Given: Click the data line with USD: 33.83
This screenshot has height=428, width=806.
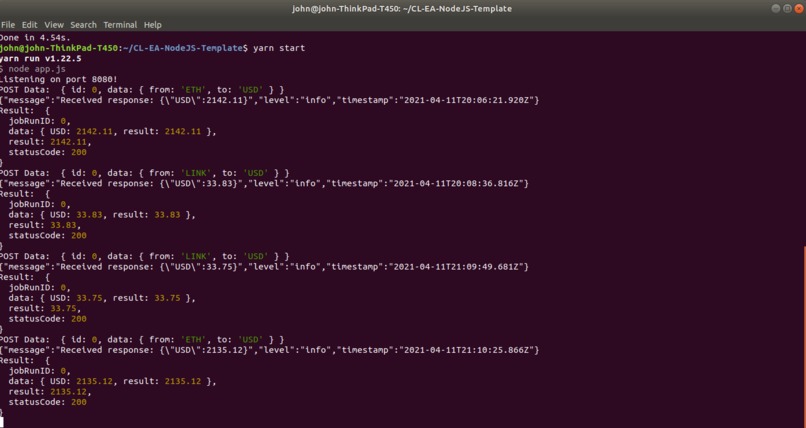Looking at the screenshot, I should 102,215.
